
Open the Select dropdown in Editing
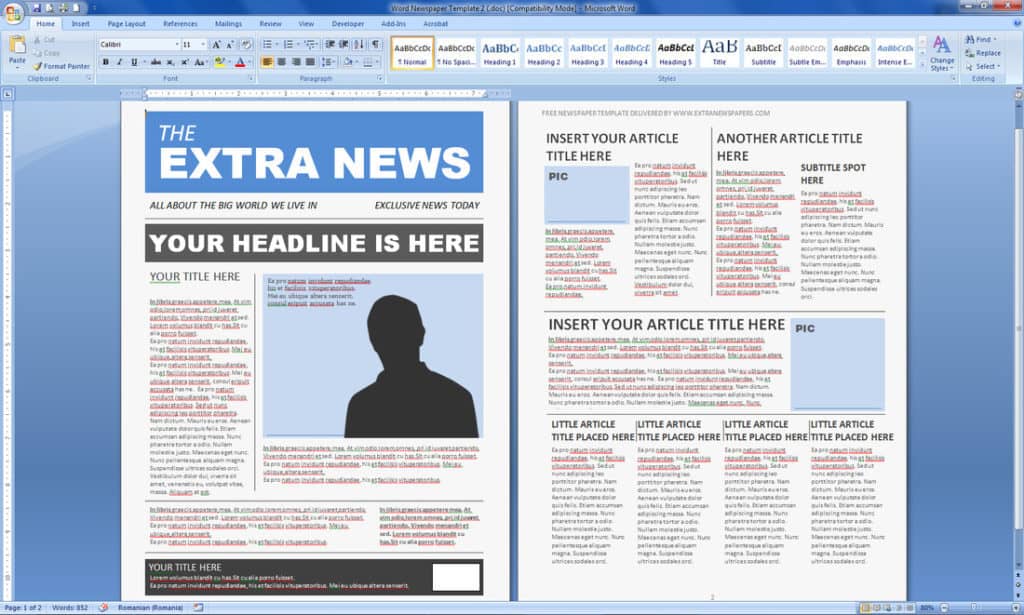[982, 67]
